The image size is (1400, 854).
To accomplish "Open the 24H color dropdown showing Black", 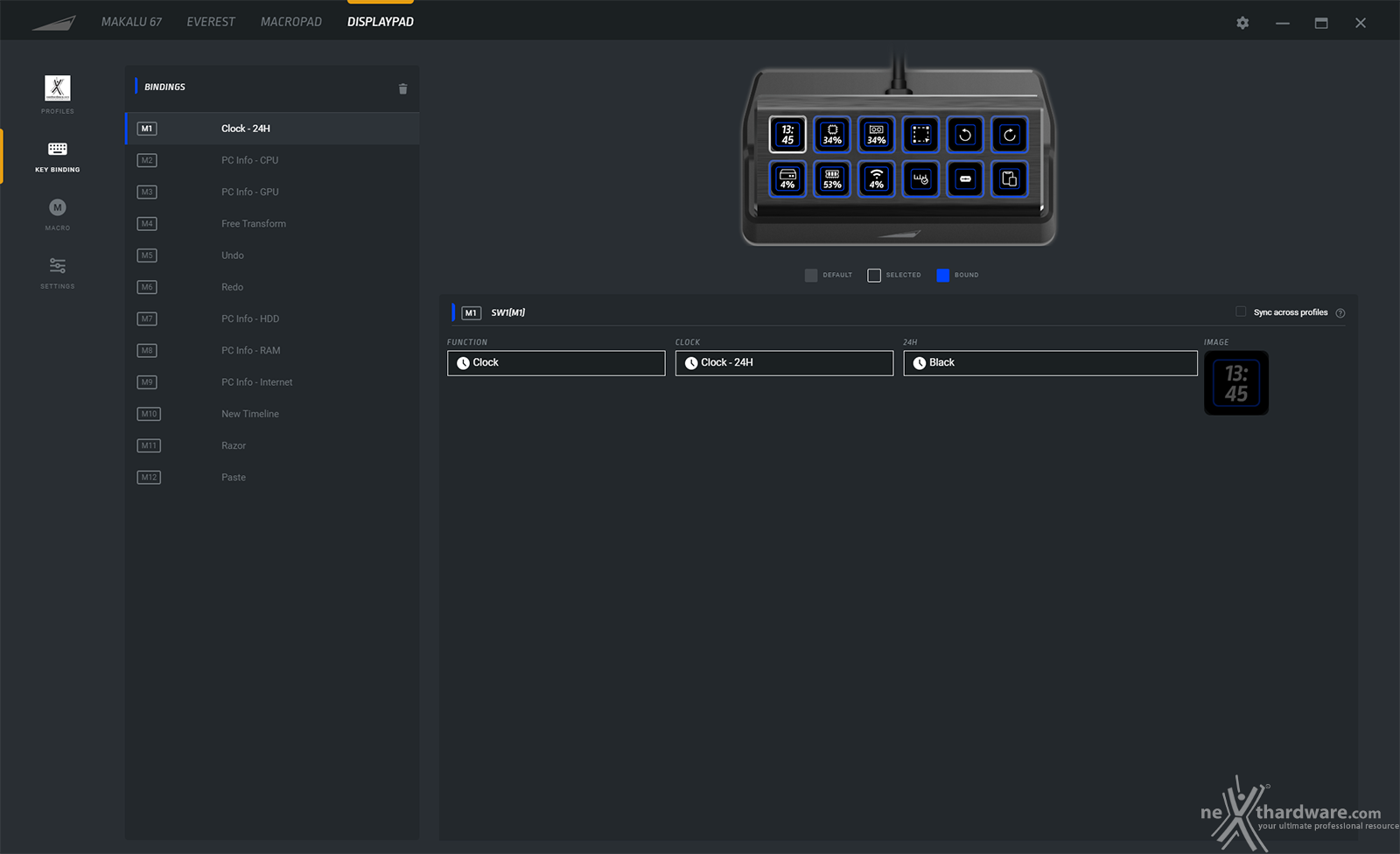I will [1050, 363].
